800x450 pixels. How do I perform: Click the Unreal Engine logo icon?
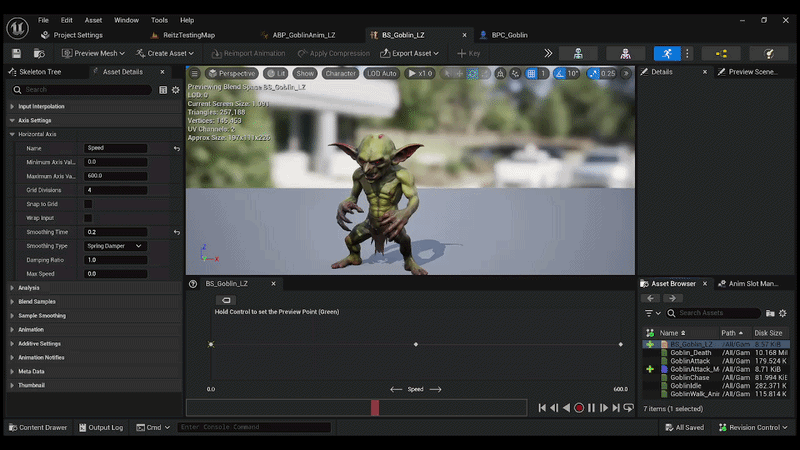[17, 28]
